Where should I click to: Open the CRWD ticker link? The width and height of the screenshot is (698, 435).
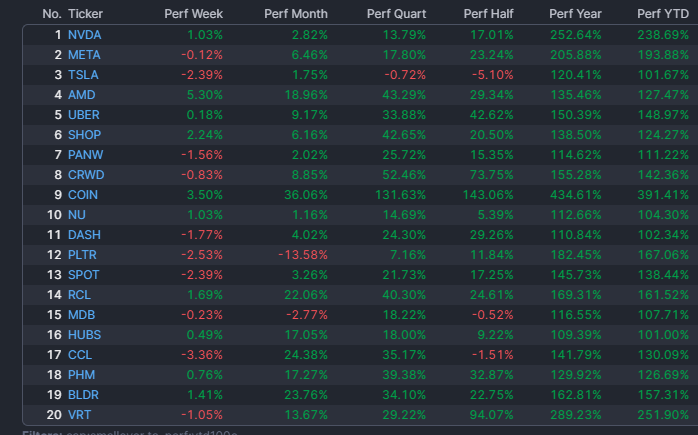(x=86, y=175)
